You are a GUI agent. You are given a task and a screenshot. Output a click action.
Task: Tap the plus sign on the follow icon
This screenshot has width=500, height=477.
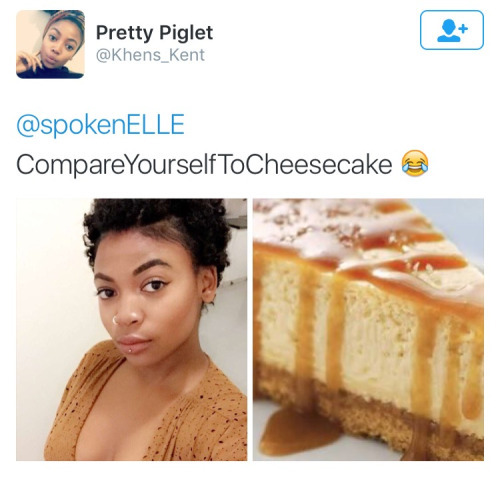pos(463,28)
